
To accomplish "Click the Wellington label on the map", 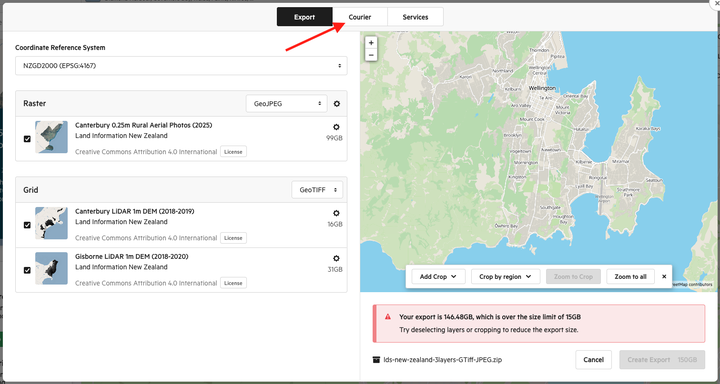I will (x=542, y=88).
